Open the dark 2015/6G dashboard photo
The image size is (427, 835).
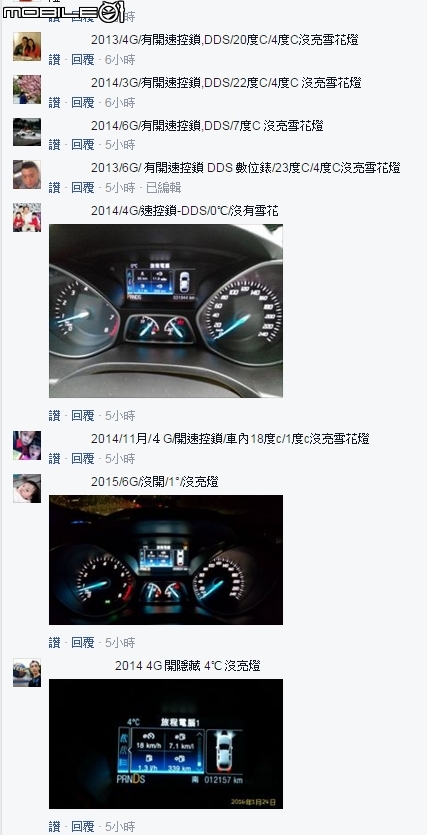coord(166,560)
